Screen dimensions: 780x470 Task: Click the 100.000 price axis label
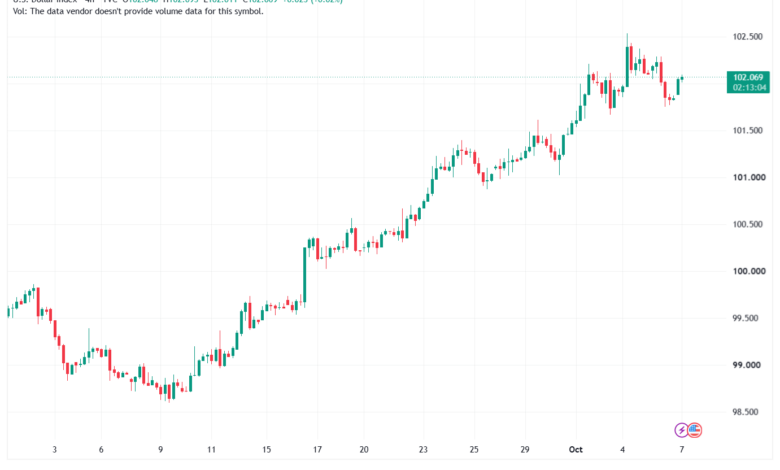click(749, 272)
